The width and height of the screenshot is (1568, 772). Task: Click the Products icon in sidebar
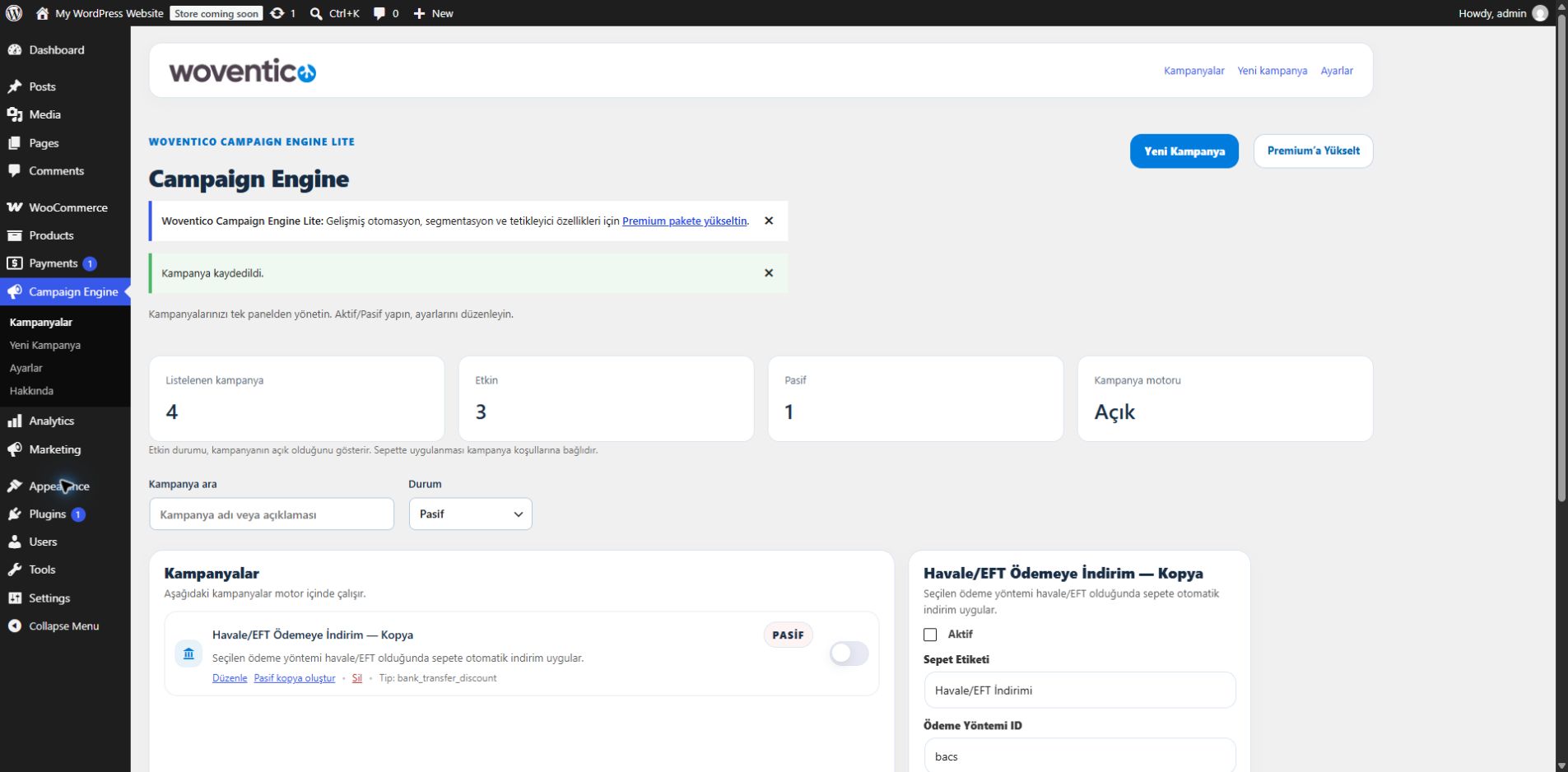click(15, 235)
